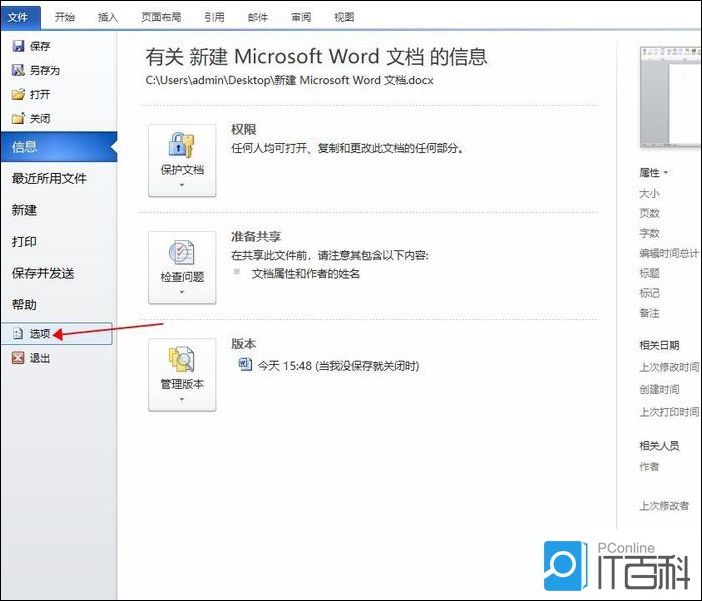702x601 pixels.
Task: Expand the 保护文档 dropdown arrow
Action: click(182, 185)
